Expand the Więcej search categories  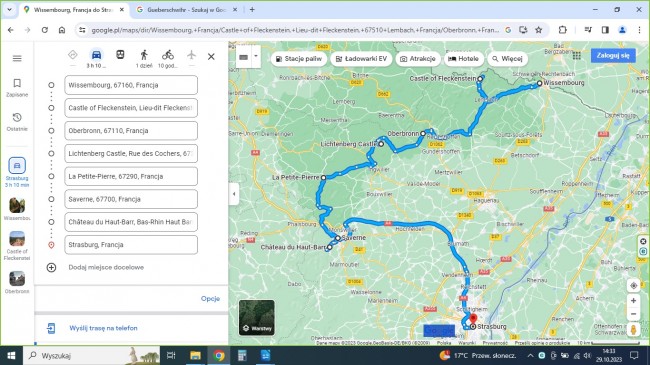tap(507, 59)
